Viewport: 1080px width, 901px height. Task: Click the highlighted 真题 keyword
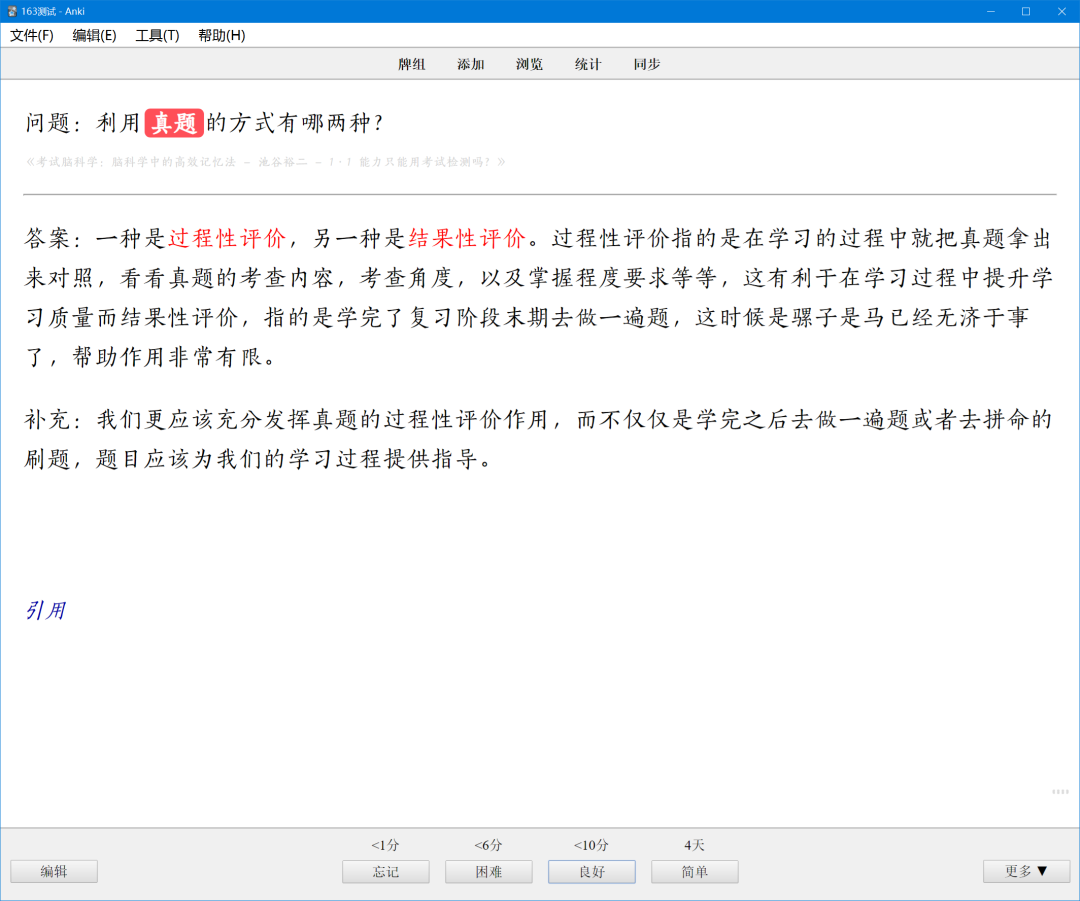[x=174, y=123]
